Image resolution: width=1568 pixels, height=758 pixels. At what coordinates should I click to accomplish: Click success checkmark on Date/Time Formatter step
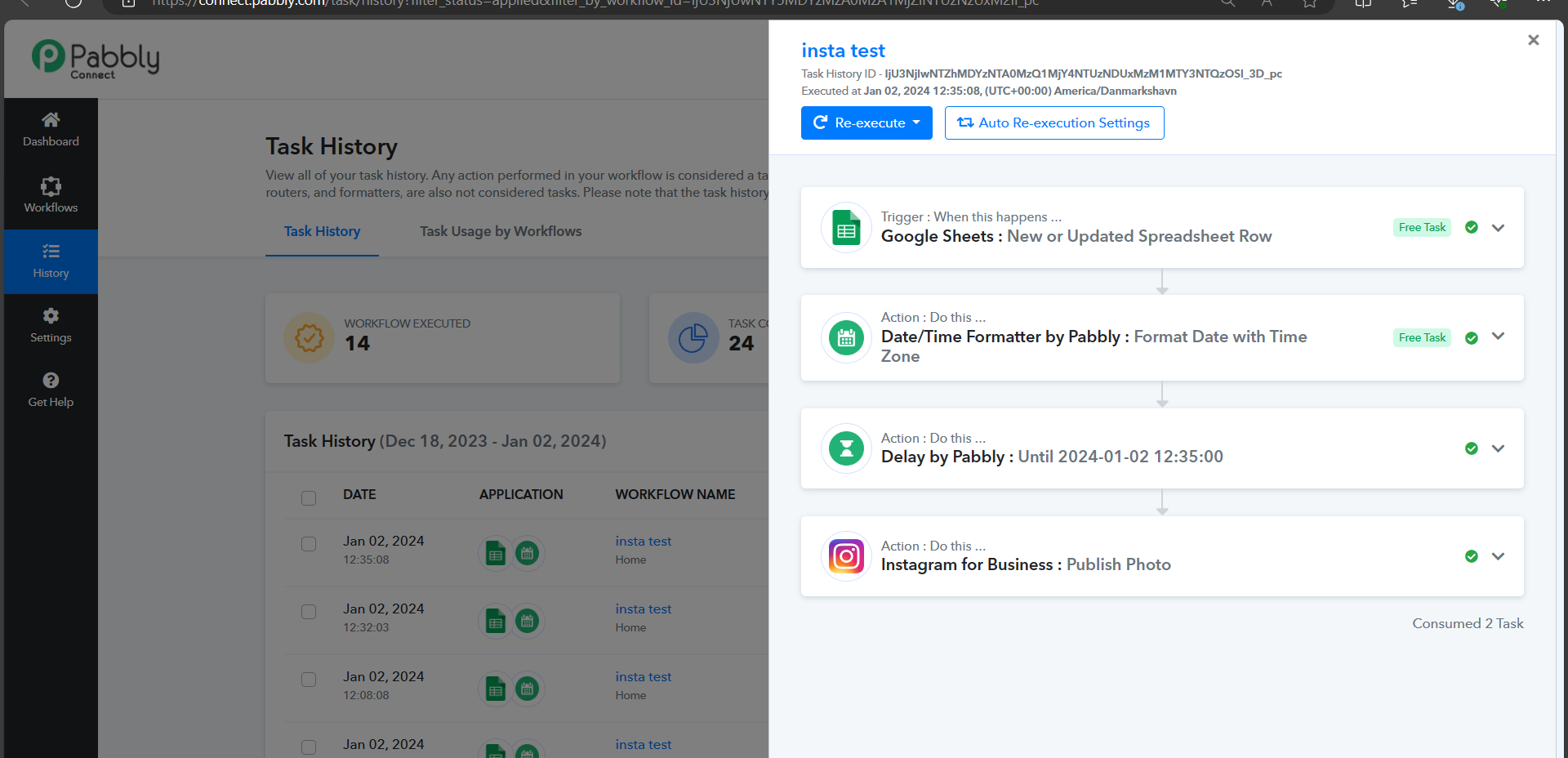(x=1472, y=337)
